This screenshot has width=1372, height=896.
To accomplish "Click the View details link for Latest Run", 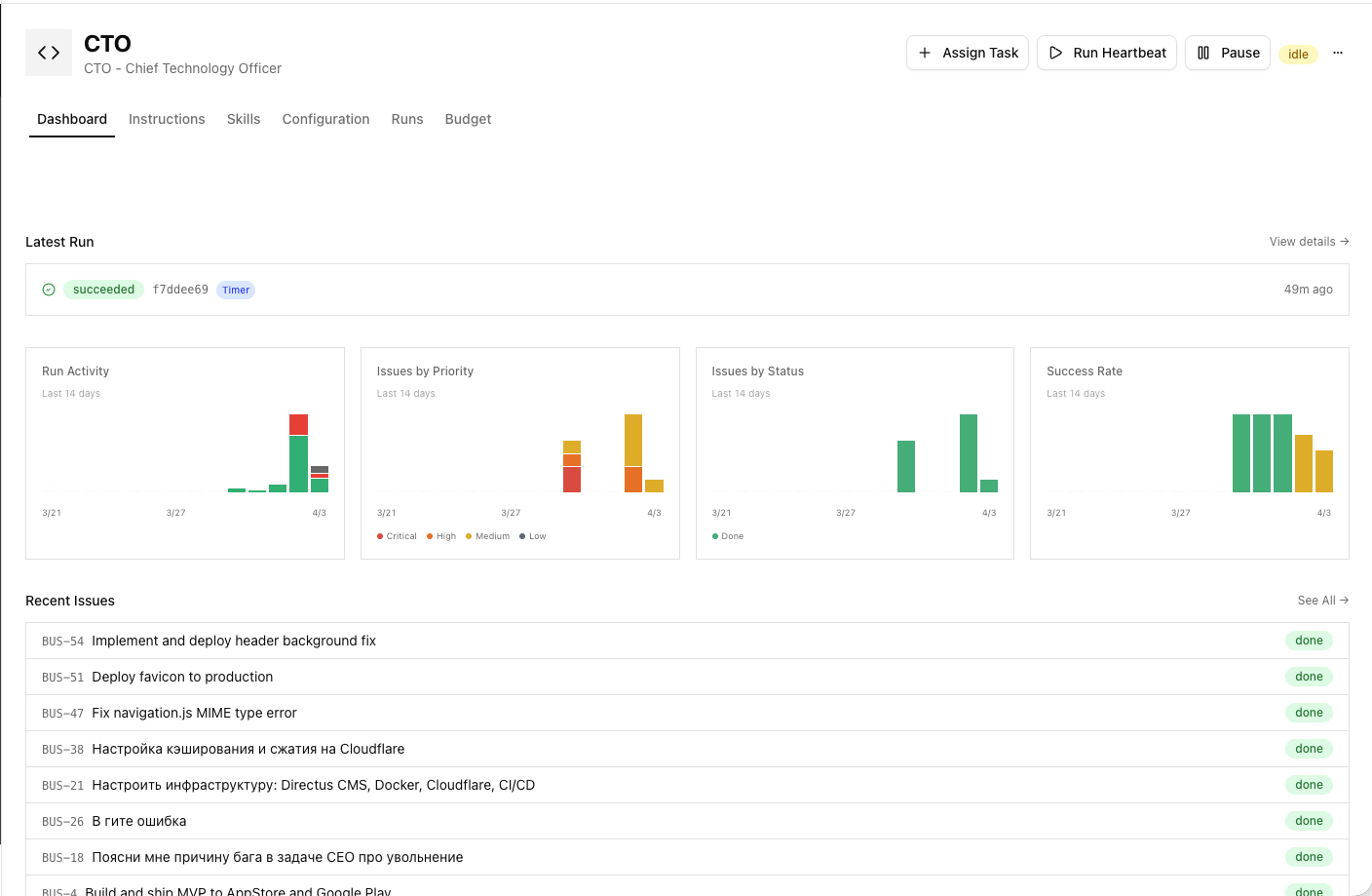I will pyautogui.click(x=1309, y=241).
